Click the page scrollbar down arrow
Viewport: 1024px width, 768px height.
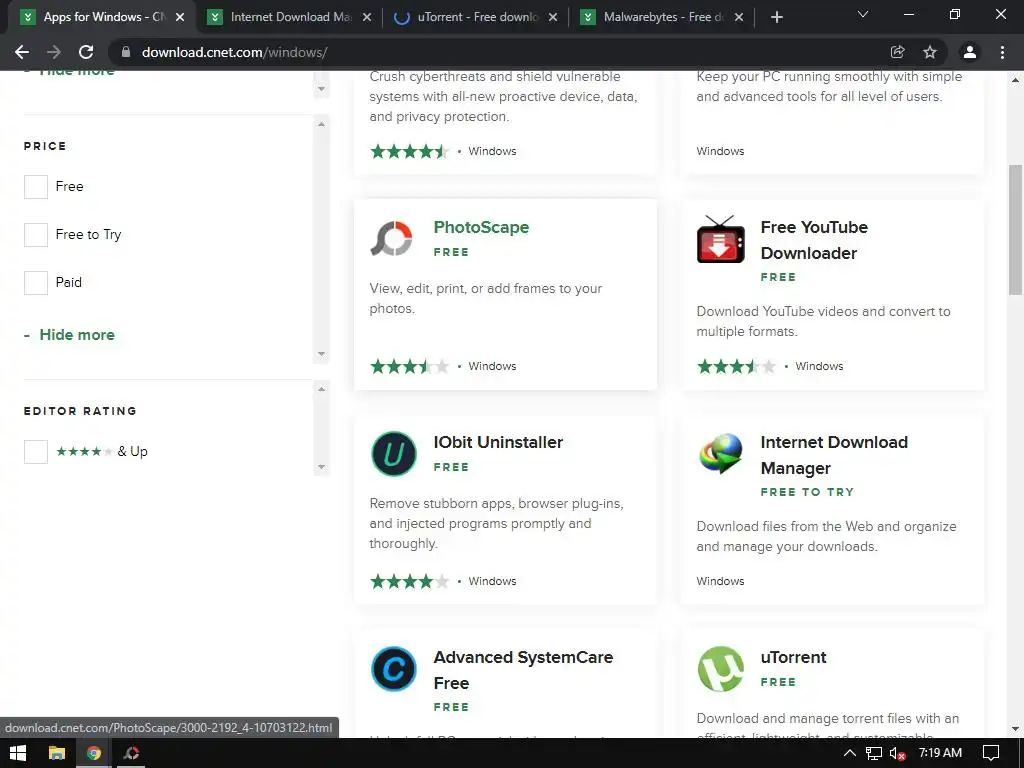tap(1015, 729)
